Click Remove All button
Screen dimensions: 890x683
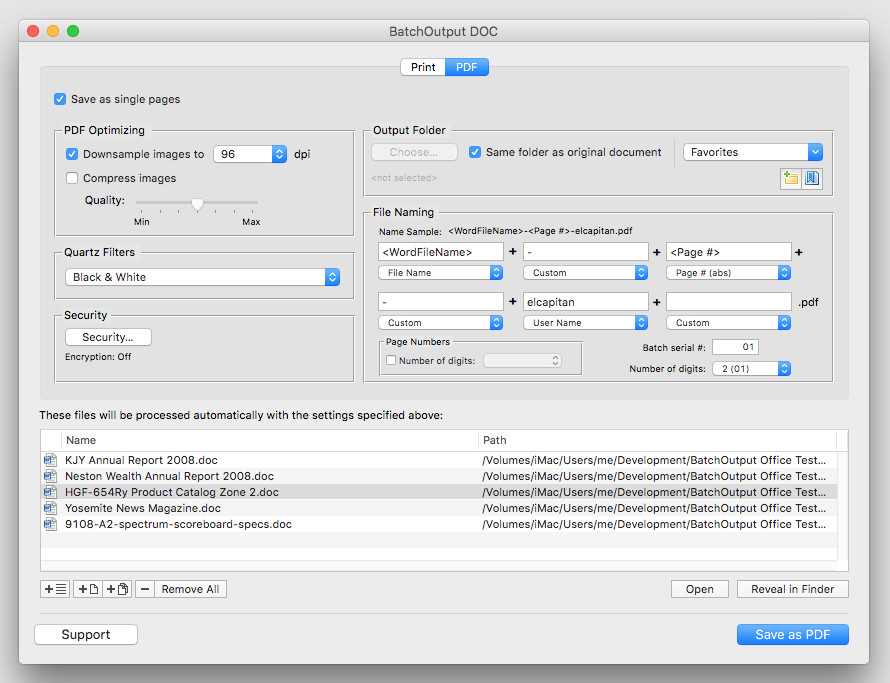190,589
